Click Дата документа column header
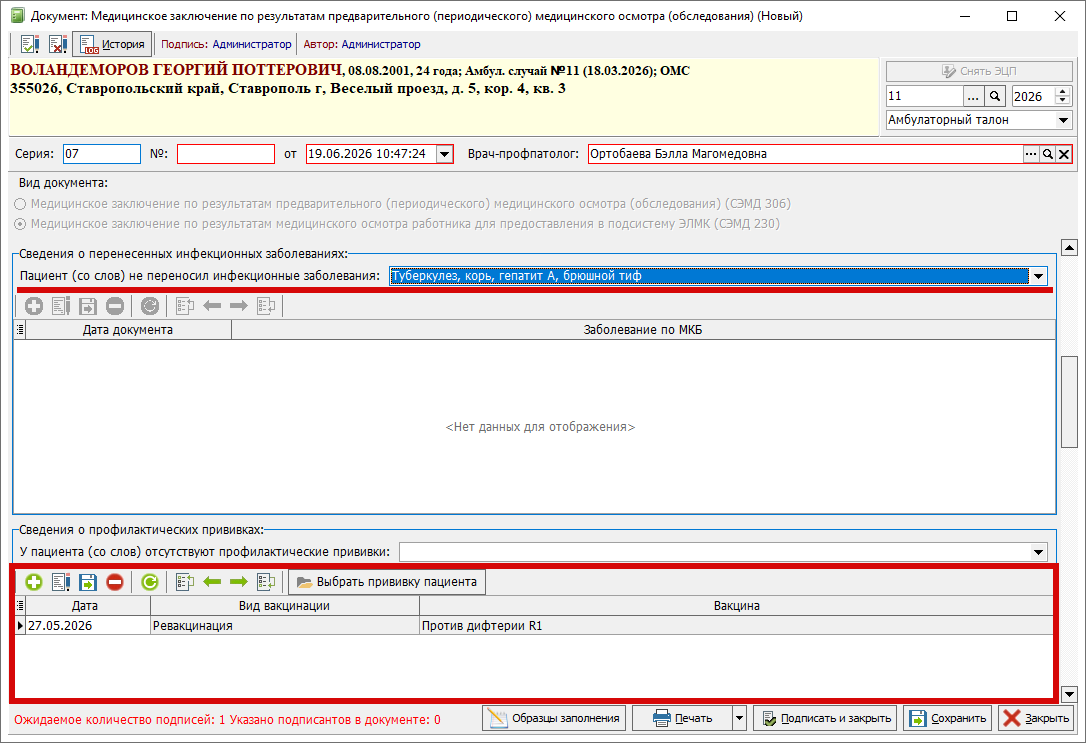Screen dimensions: 1086x743 128,330
